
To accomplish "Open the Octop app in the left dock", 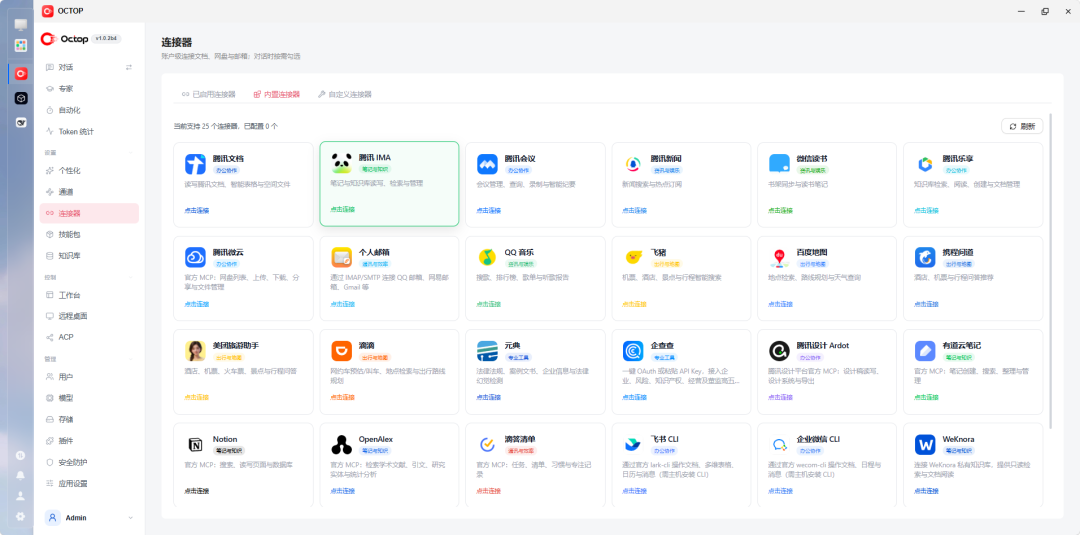I will (x=21, y=73).
